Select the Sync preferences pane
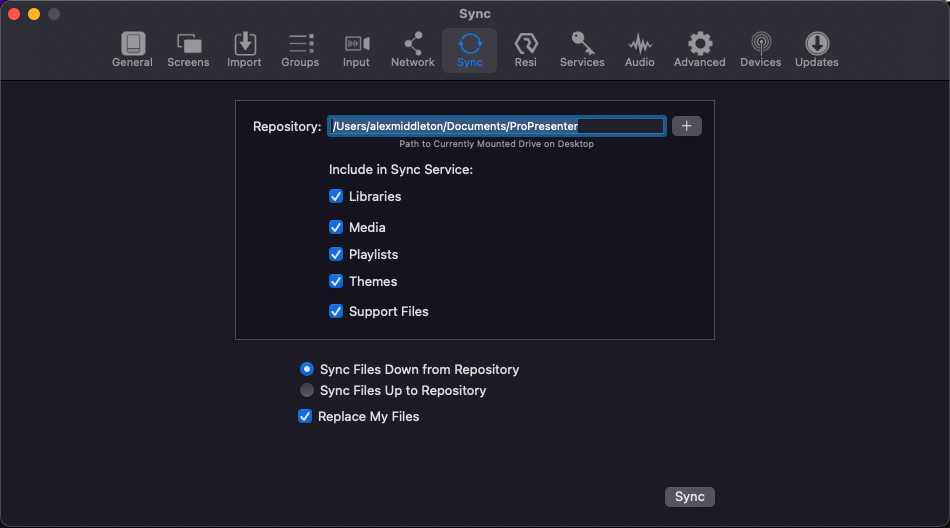 tap(470, 50)
